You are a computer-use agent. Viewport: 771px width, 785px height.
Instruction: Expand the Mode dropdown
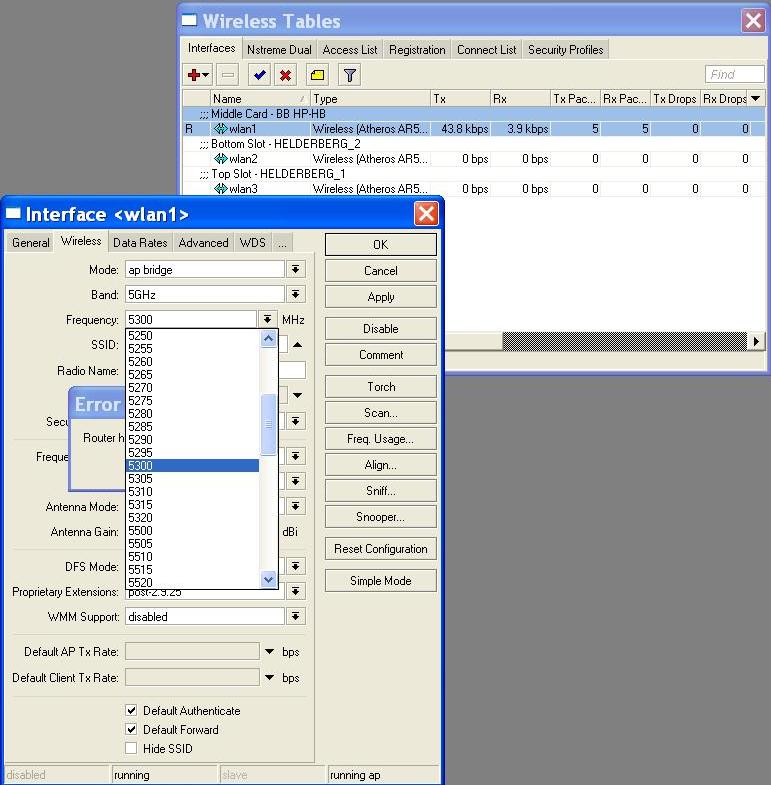pos(296,269)
